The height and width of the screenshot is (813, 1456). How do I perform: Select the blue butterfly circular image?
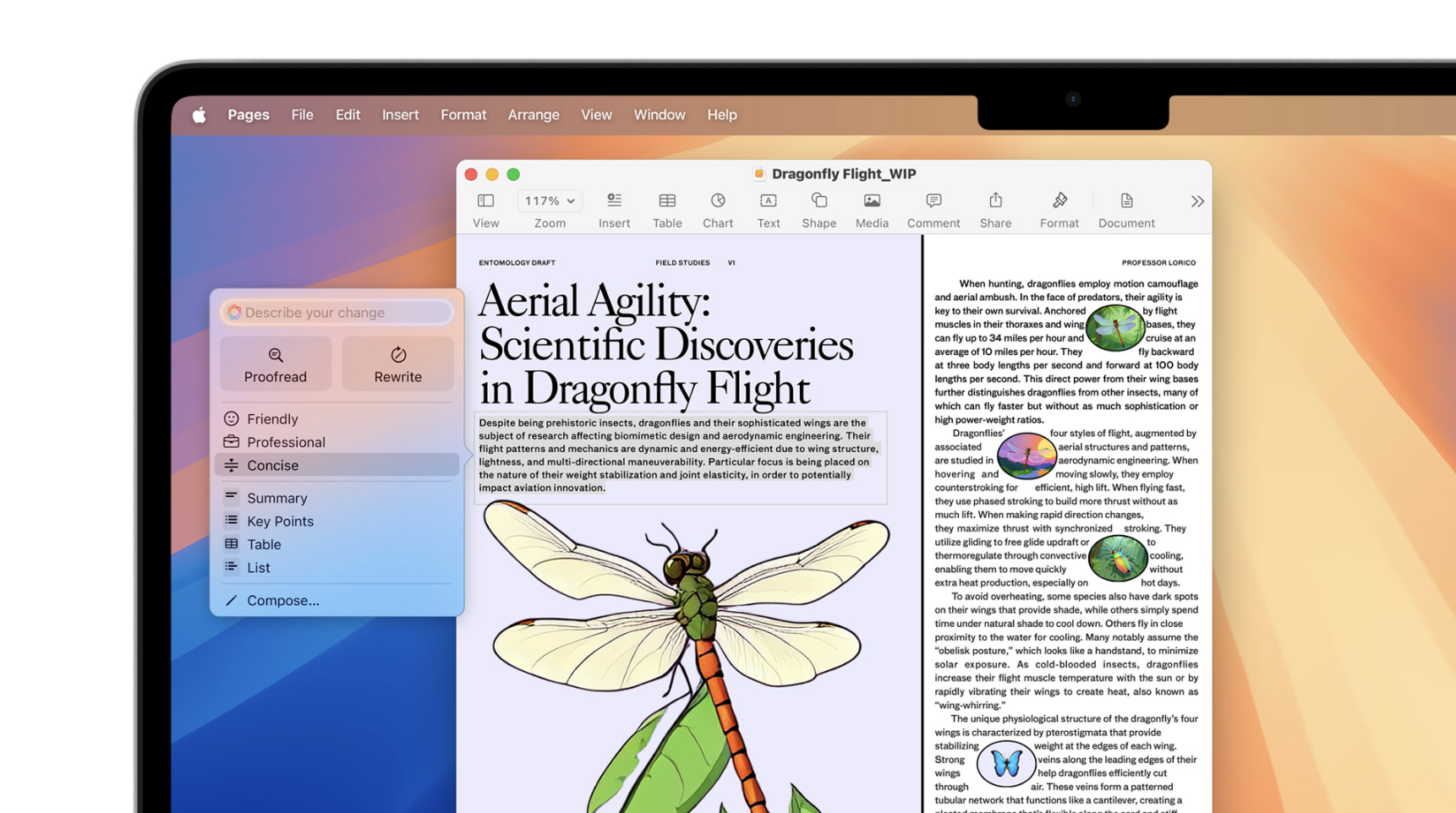(1005, 763)
